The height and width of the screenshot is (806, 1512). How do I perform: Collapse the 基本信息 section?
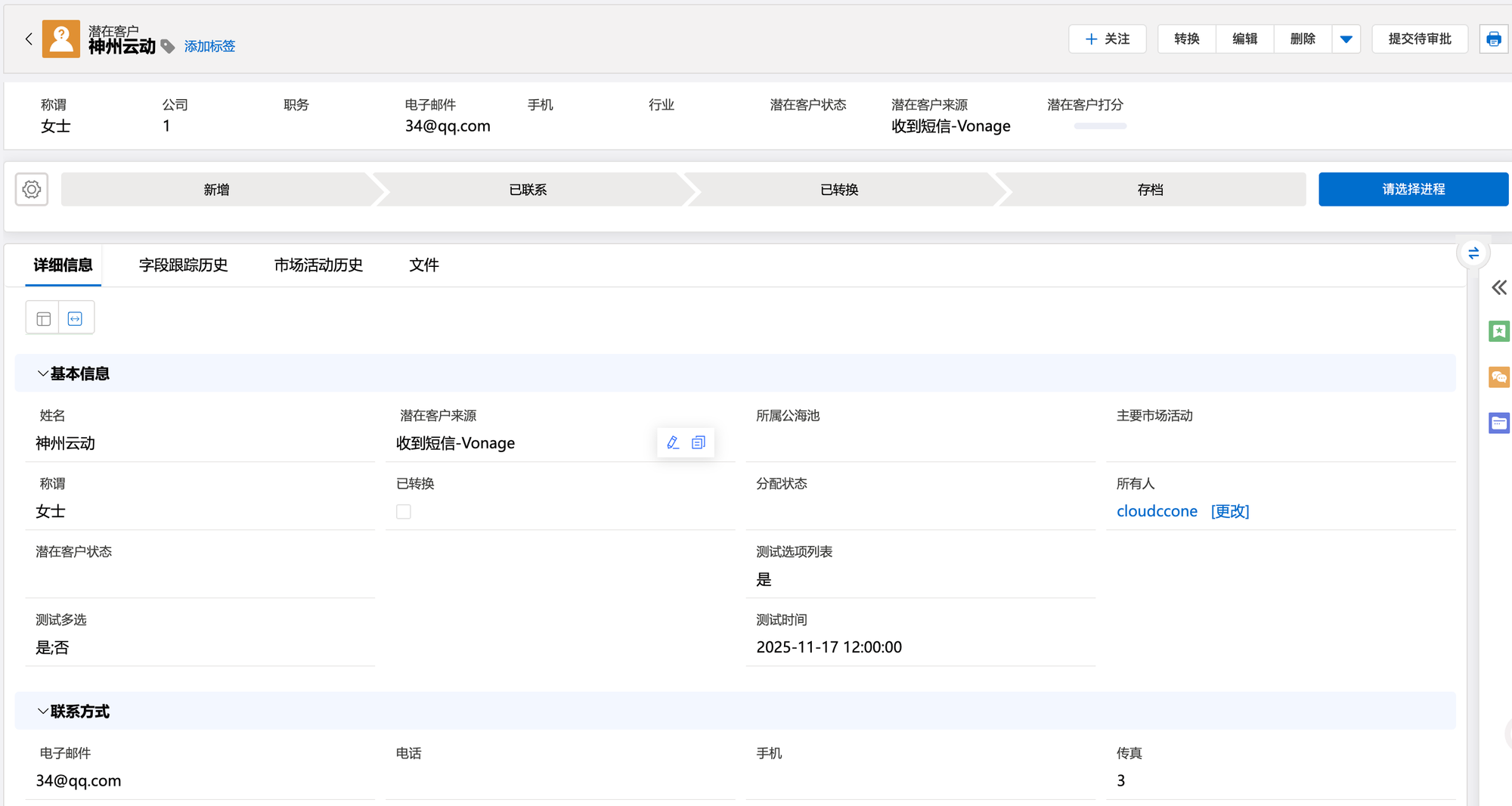click(x=43, y=374)
